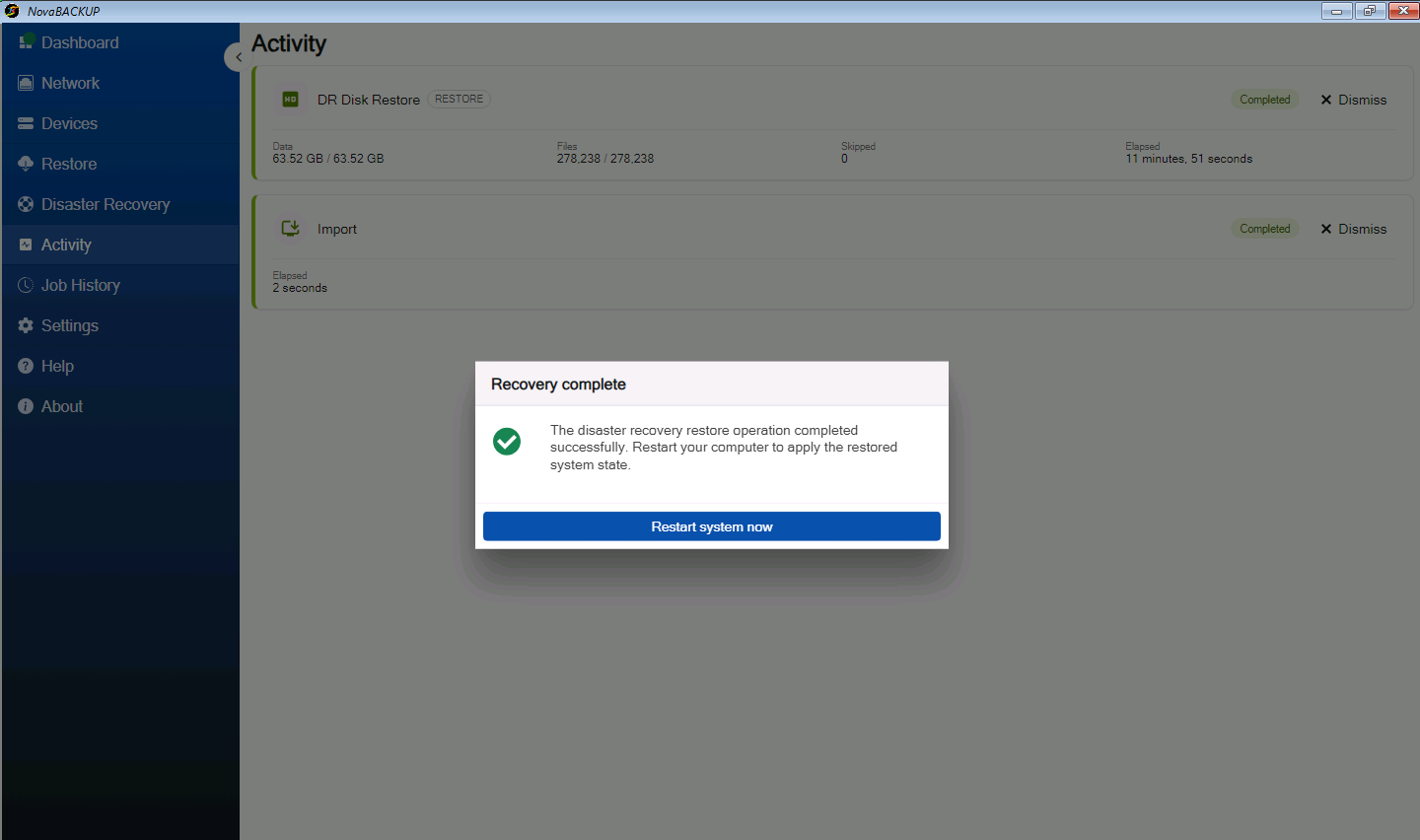This screenshot has width=1420, height=840.
Task: Click Completed status on Import job
Action: coord(1265,229)
